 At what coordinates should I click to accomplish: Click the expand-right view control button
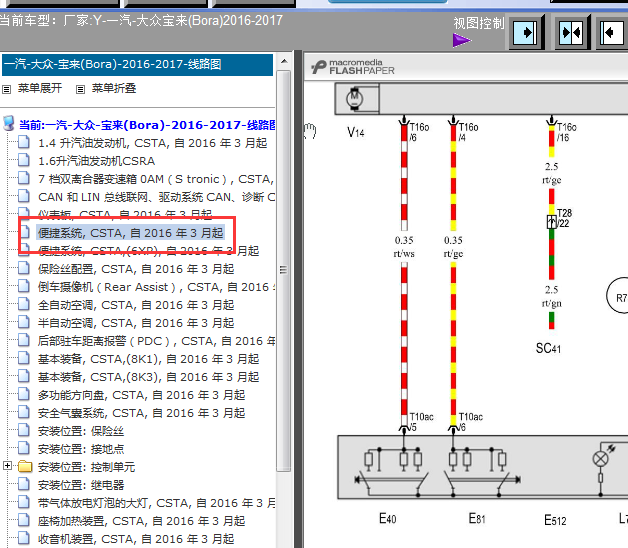tap(525, 32)
